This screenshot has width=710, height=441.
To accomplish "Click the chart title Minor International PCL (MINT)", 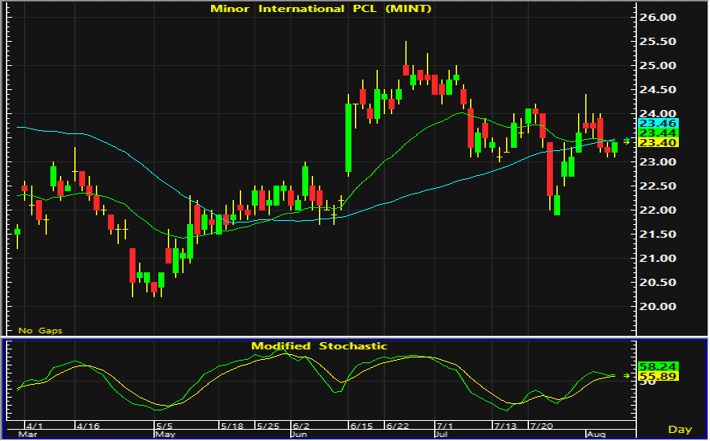I will pyautogui.click(x=321, y=9).
